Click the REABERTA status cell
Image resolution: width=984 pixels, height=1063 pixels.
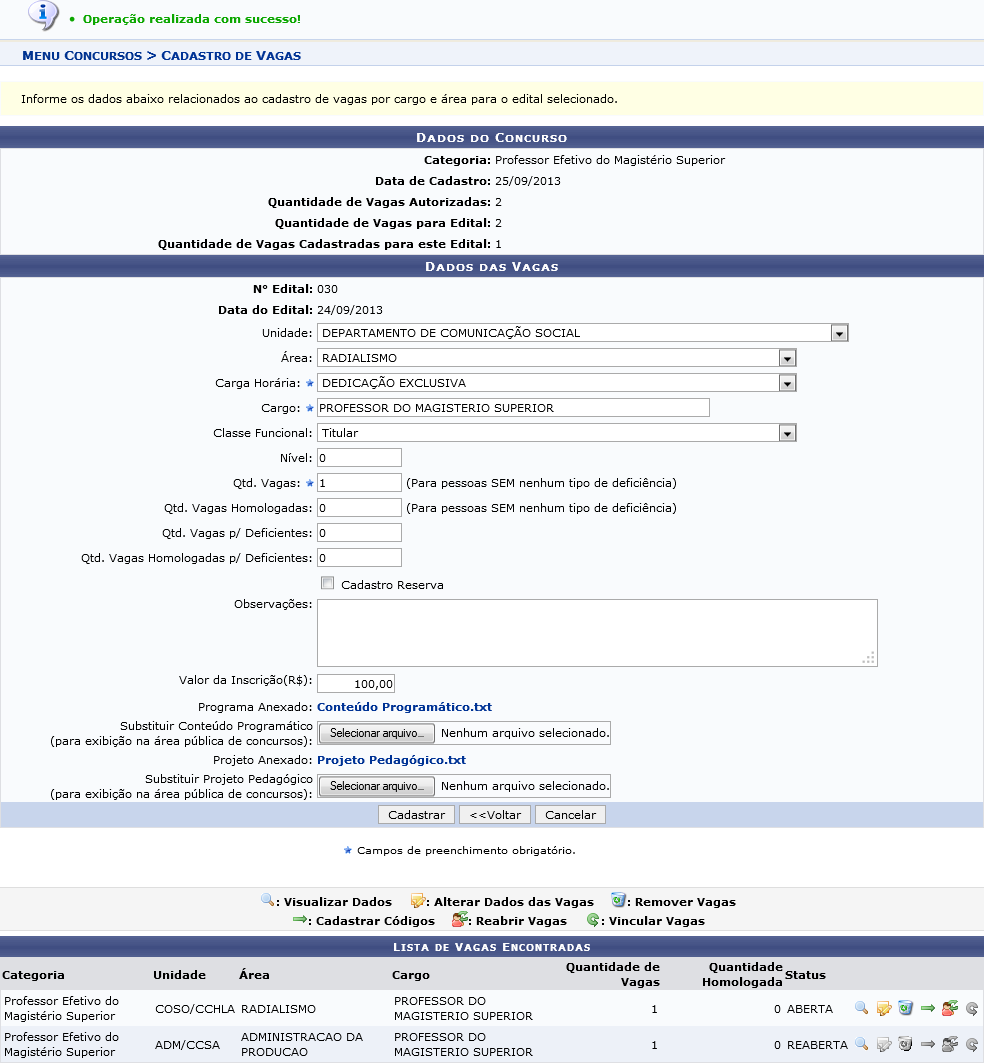(817, 1045)
